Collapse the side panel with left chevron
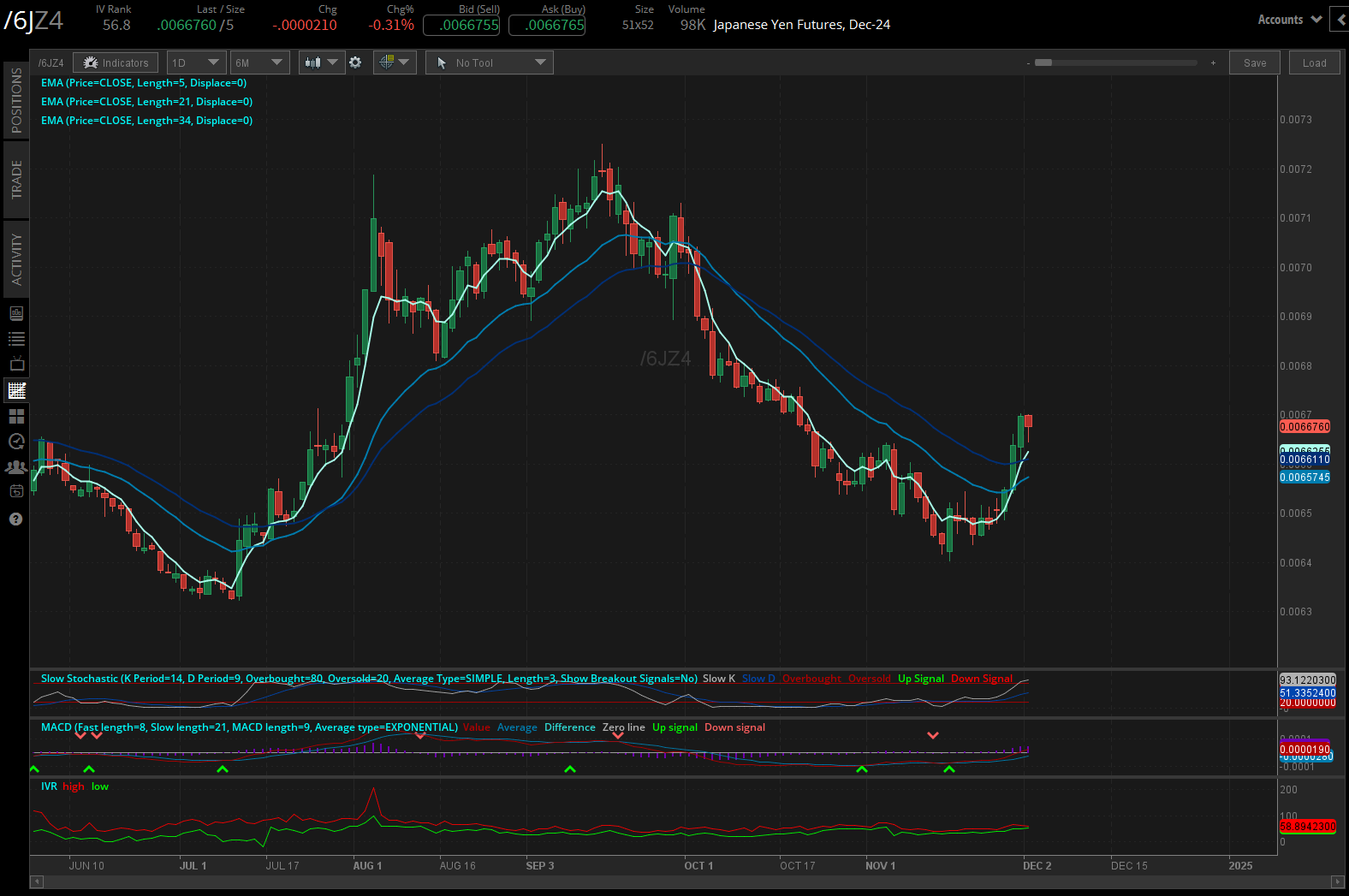 tap(1340, 20)
